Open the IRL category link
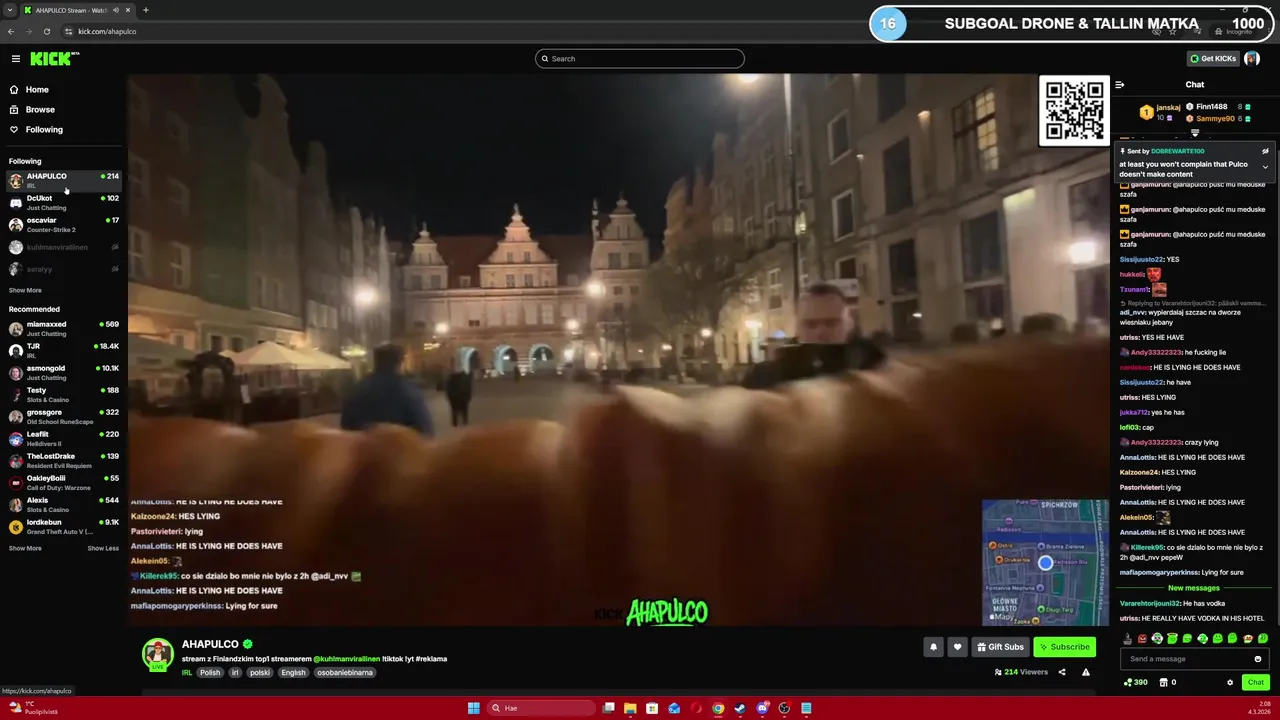The height and width of the screenshot is (720, 1280). click(x=187, y=673)
